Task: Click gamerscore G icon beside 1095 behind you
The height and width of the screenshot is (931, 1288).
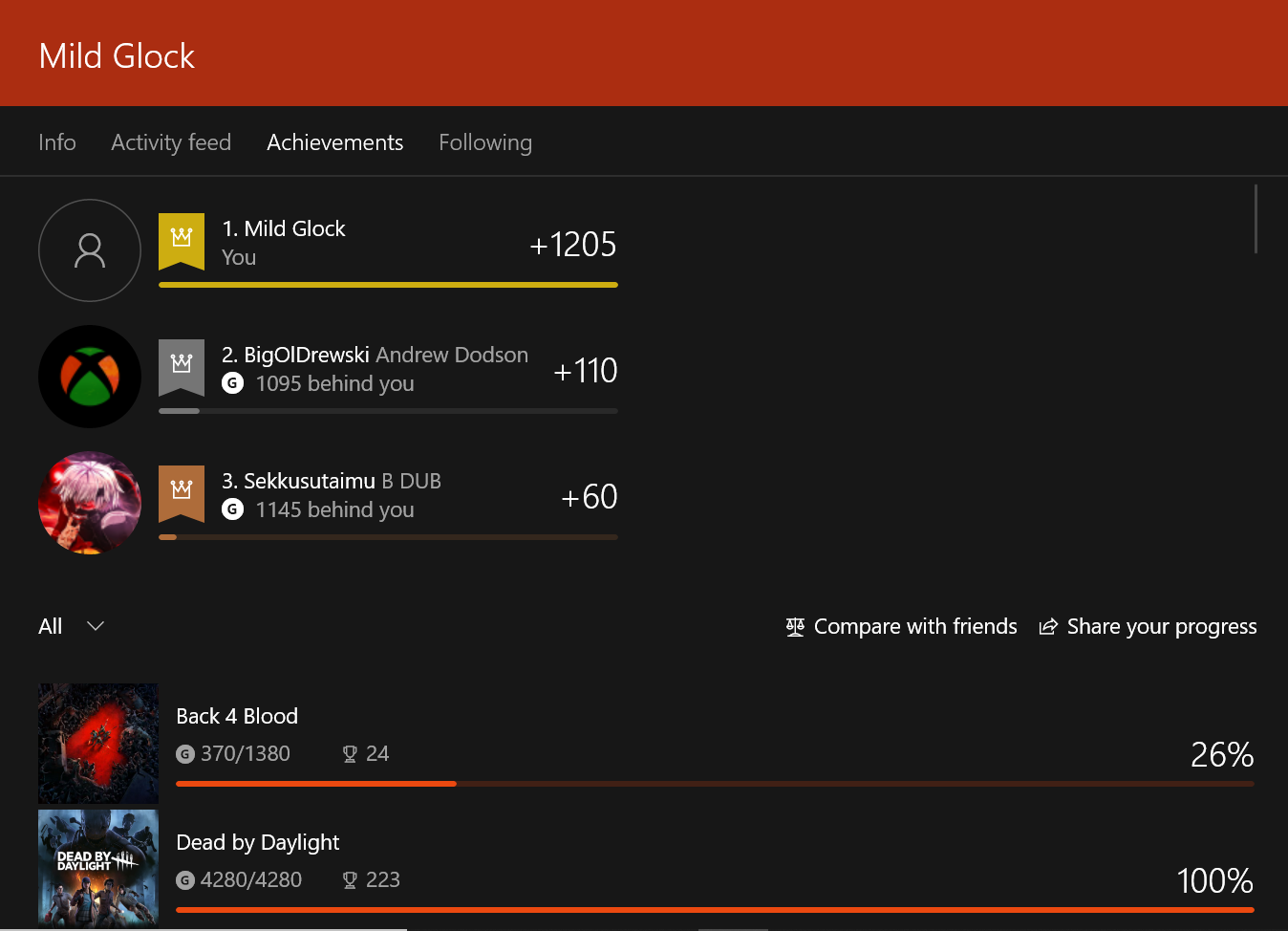Action: (x=232, y=383)
